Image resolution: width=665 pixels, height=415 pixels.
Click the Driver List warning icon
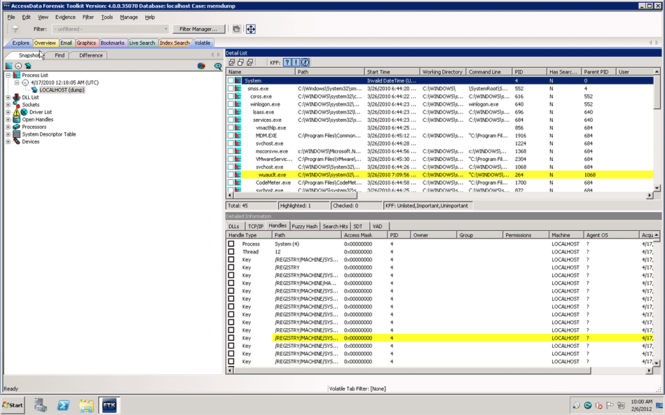[17, 112]
